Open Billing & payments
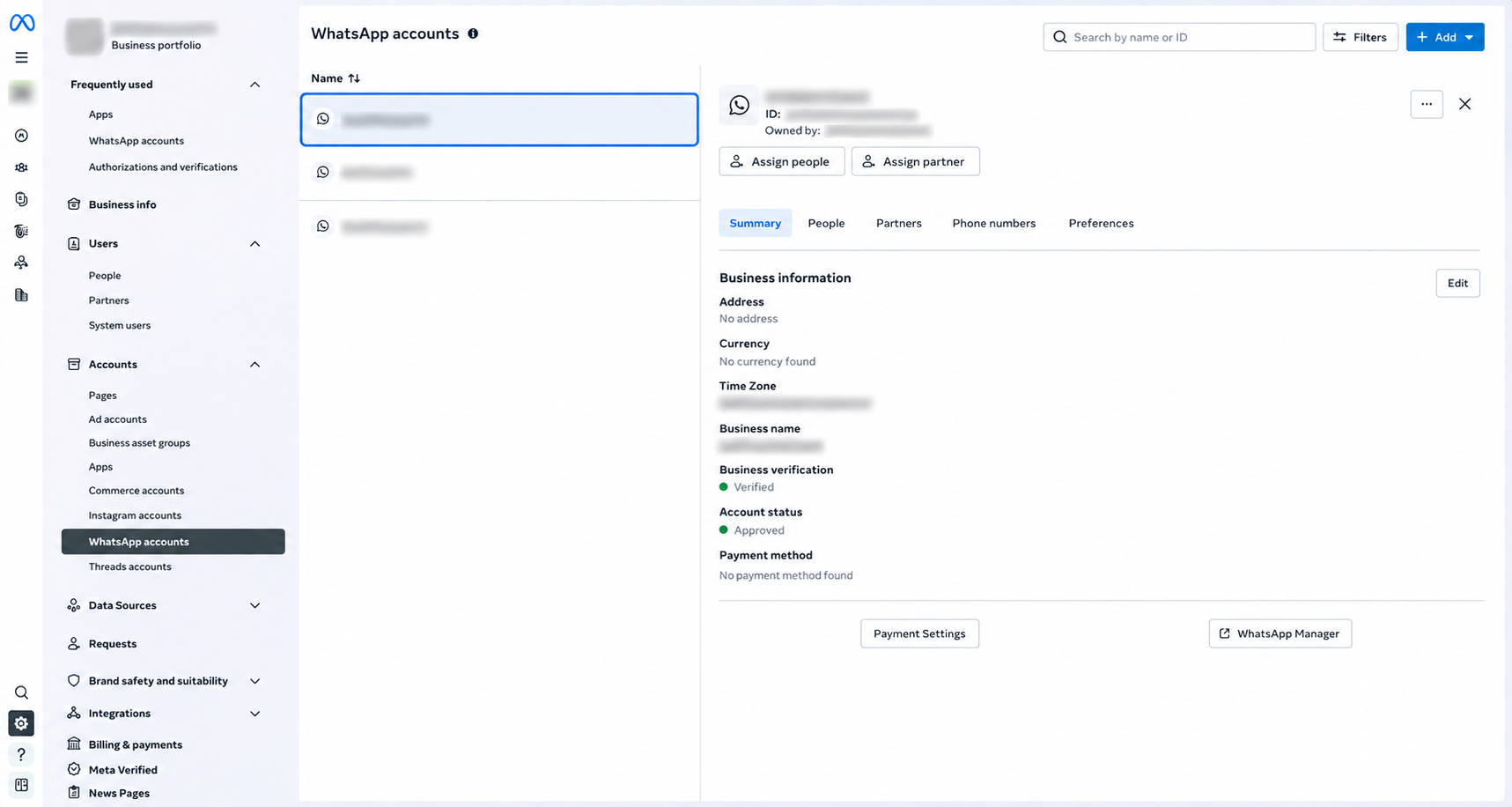The width and height of the screenshot is (1512, 807). pyautogui.click(x=135, y=744)
